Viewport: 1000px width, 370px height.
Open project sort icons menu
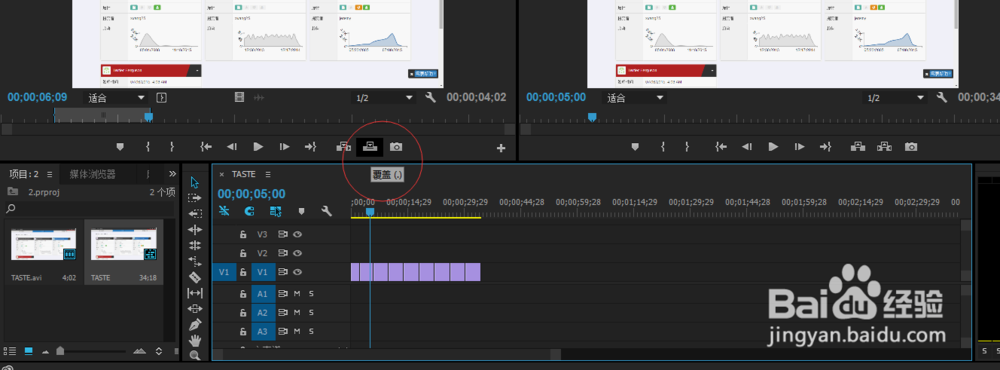(159, 351)
